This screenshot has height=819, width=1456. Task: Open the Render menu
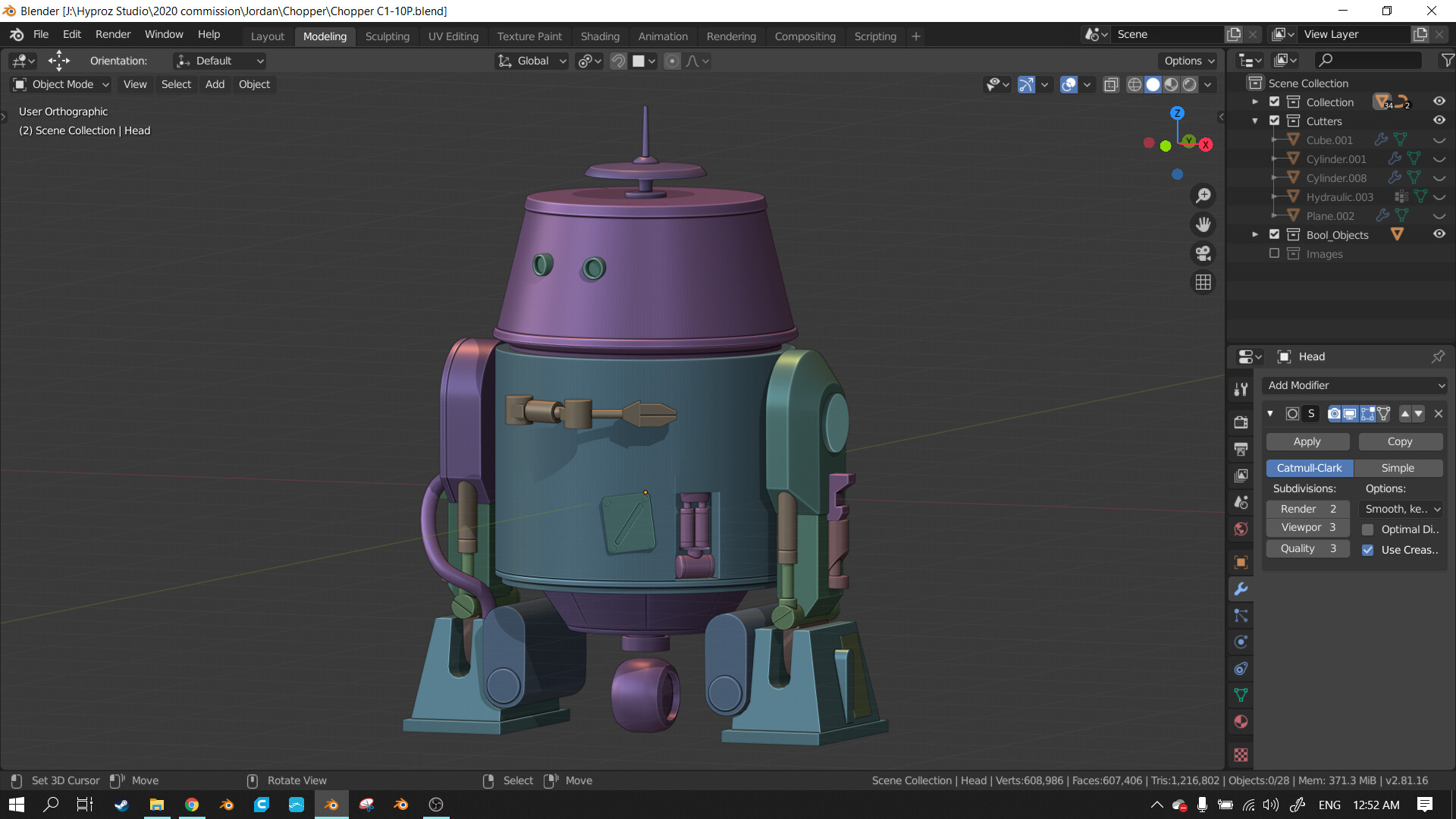pyautogui.click(x=112, y=34)
